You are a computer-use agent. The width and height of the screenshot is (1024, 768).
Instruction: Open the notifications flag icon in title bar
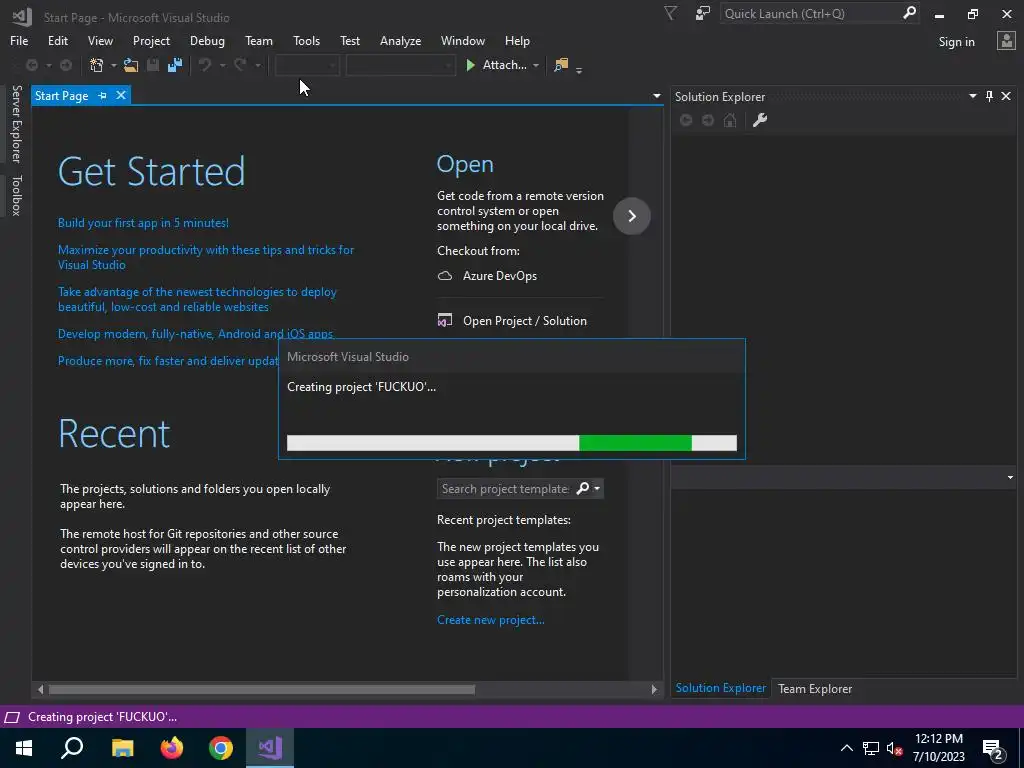(671, 14)
